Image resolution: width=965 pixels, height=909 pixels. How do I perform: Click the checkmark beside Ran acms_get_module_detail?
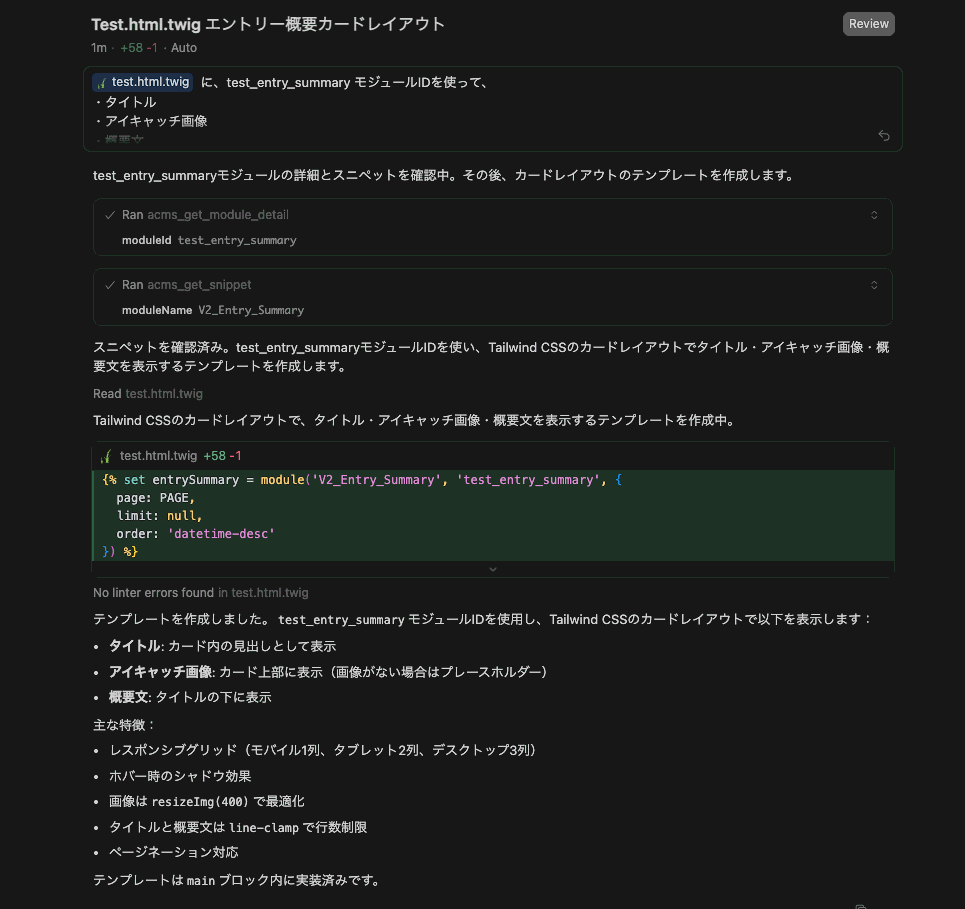110,214
